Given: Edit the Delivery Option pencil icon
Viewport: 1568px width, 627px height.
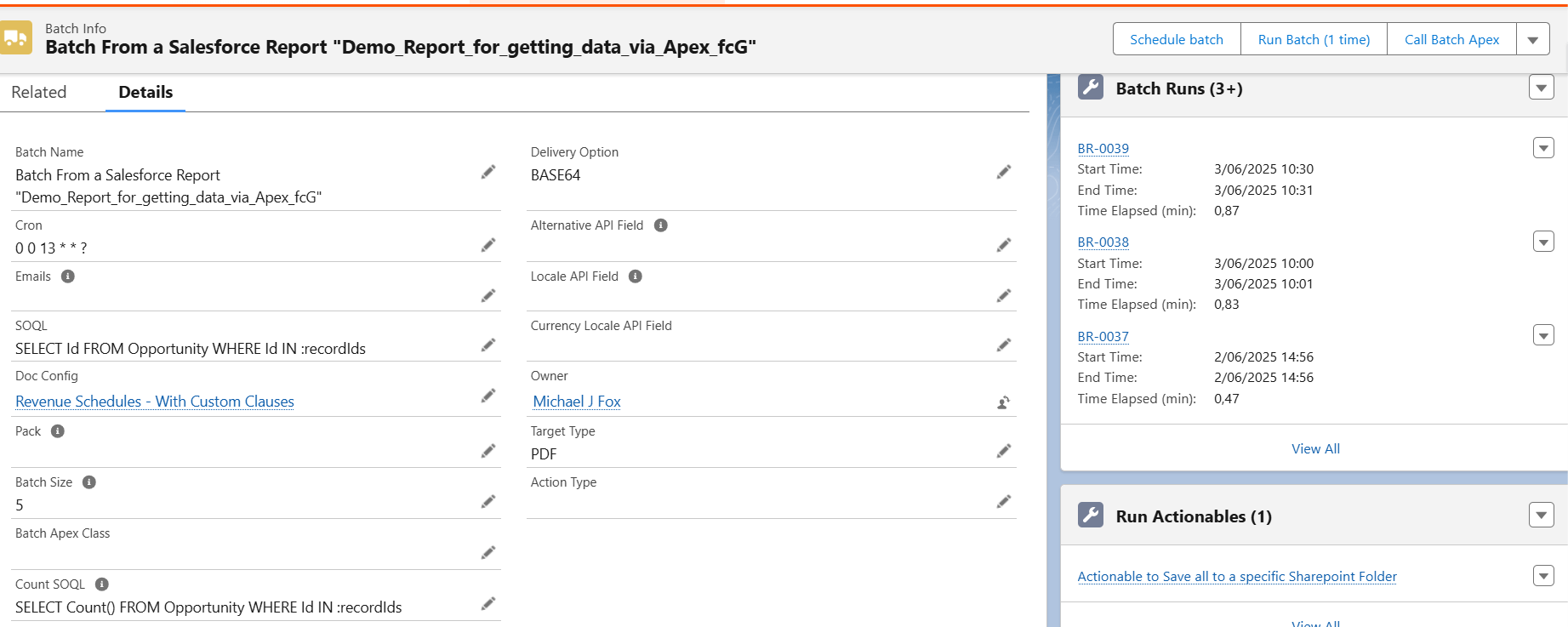Looking at the screenshot, I should point(1004,172).
